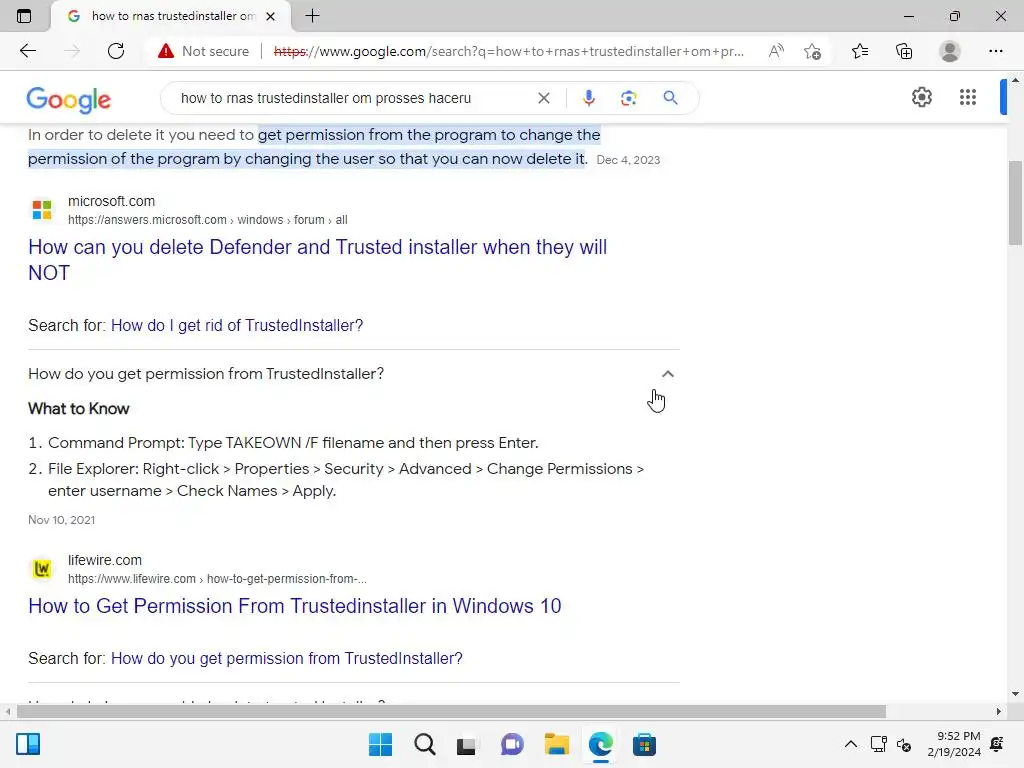Open File Explorer from taskbar
This screenshot has width=1024, height=768.
pos(556,744)
